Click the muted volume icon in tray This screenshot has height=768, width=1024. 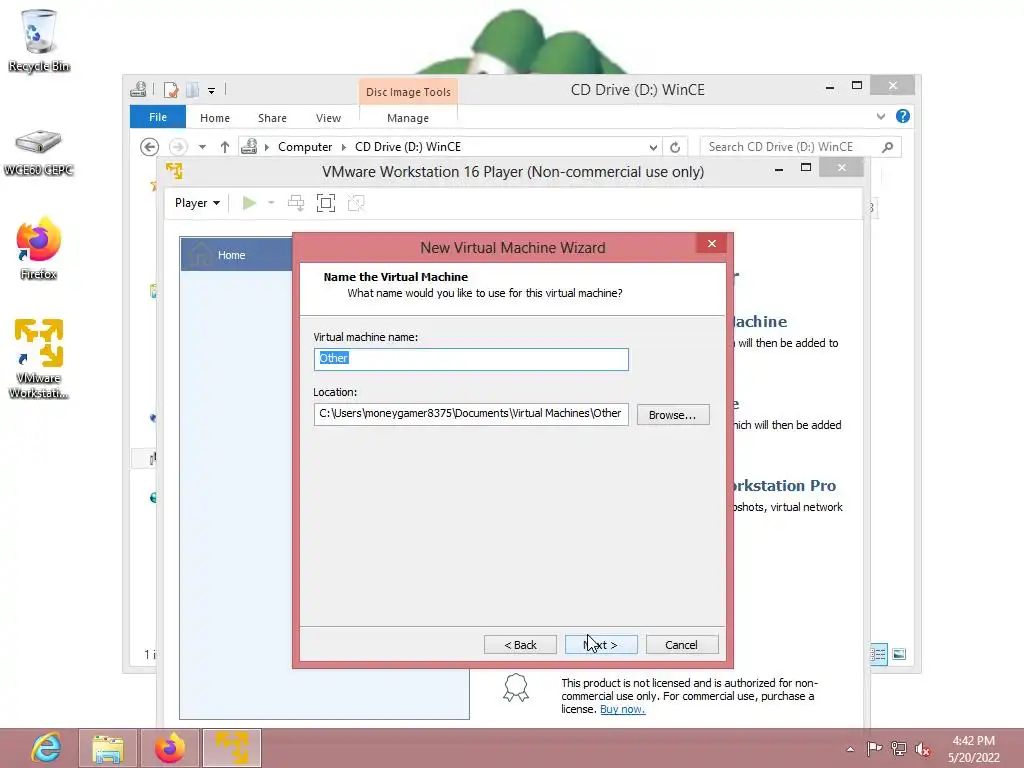pos(923,748)
